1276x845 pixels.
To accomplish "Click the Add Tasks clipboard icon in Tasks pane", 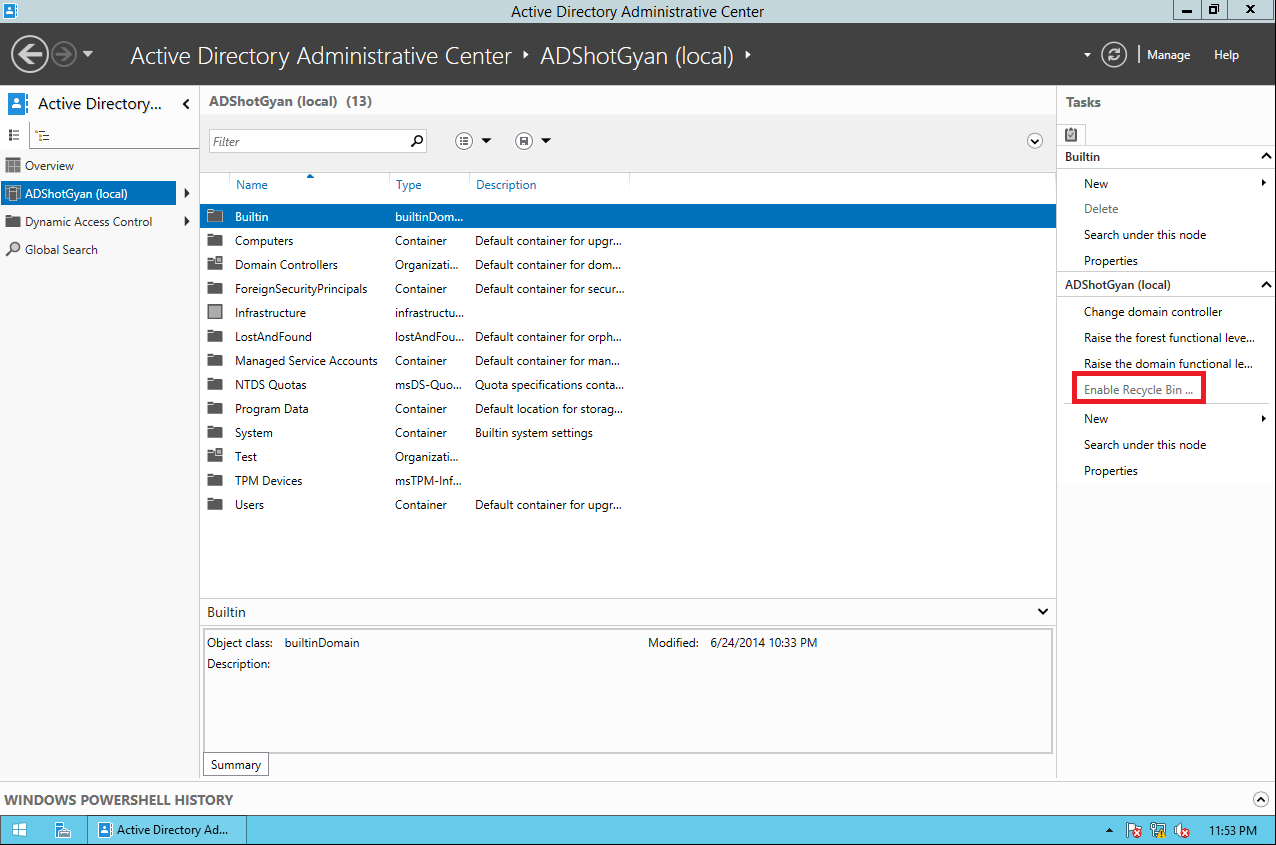I will point(1071,134).
